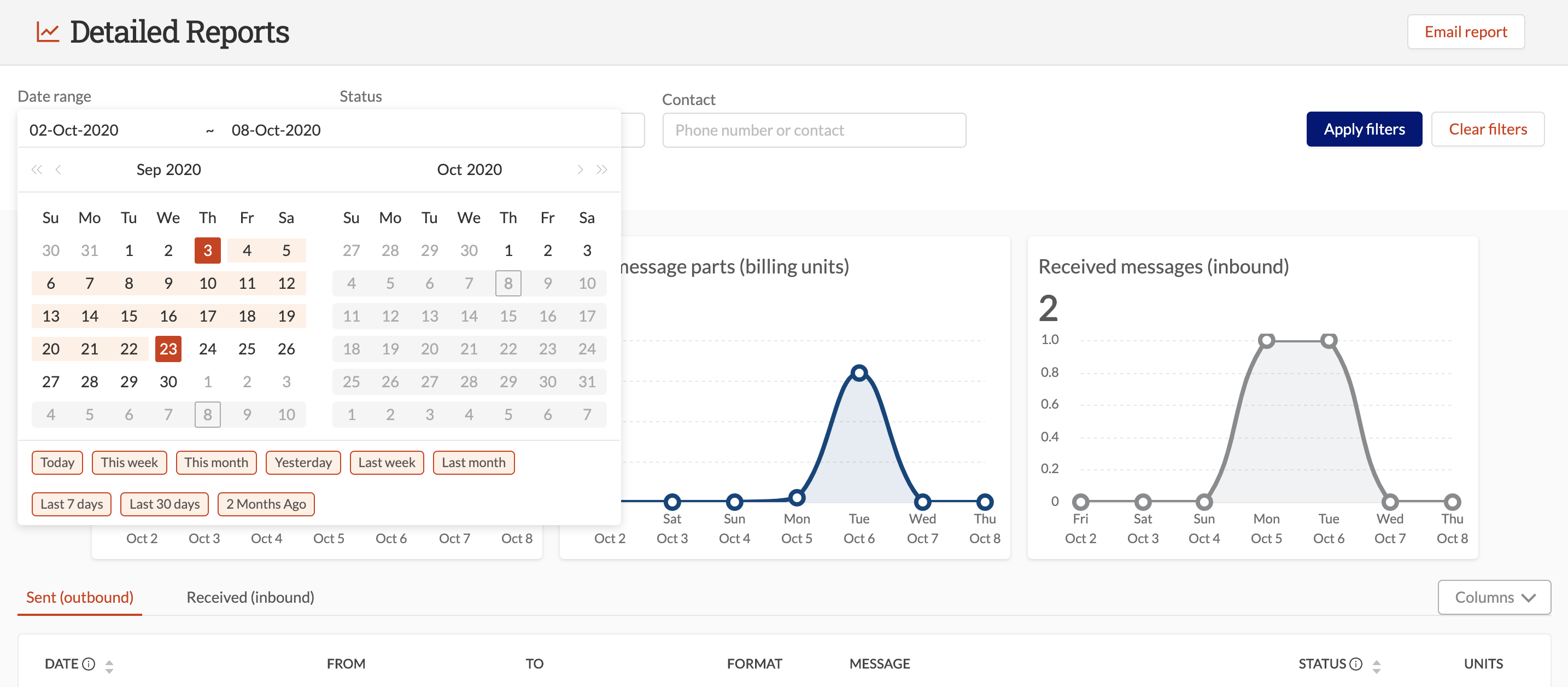1568x687 pixels.
Task: Sort the table by the DATE column arrows
Action: pos(109,665)
